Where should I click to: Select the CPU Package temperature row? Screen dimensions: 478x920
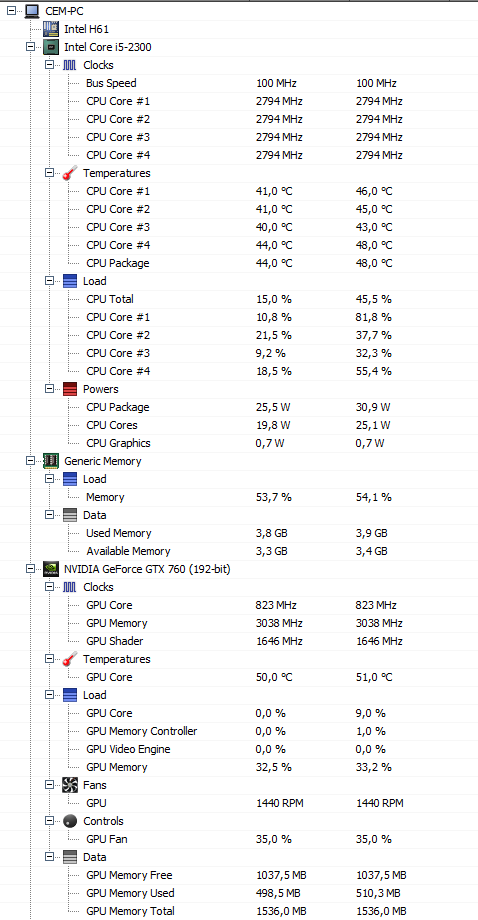[239, 263]
